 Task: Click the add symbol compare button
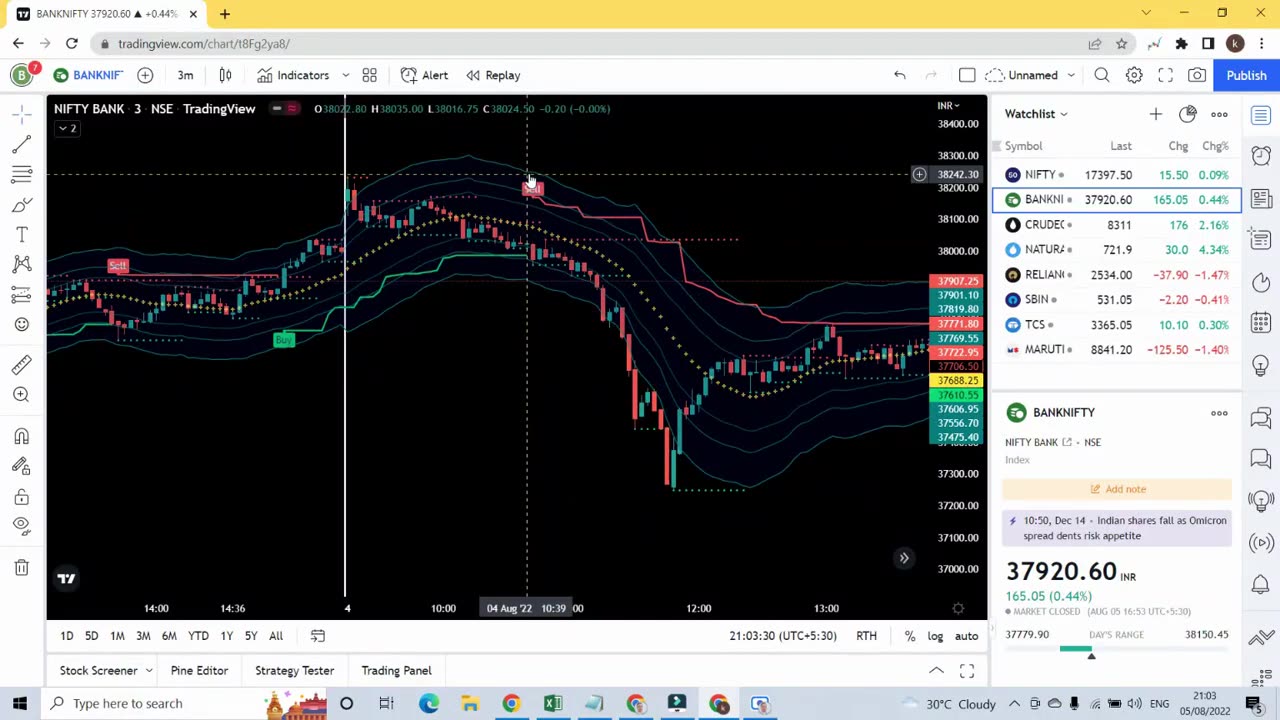(x=145, y=75)
